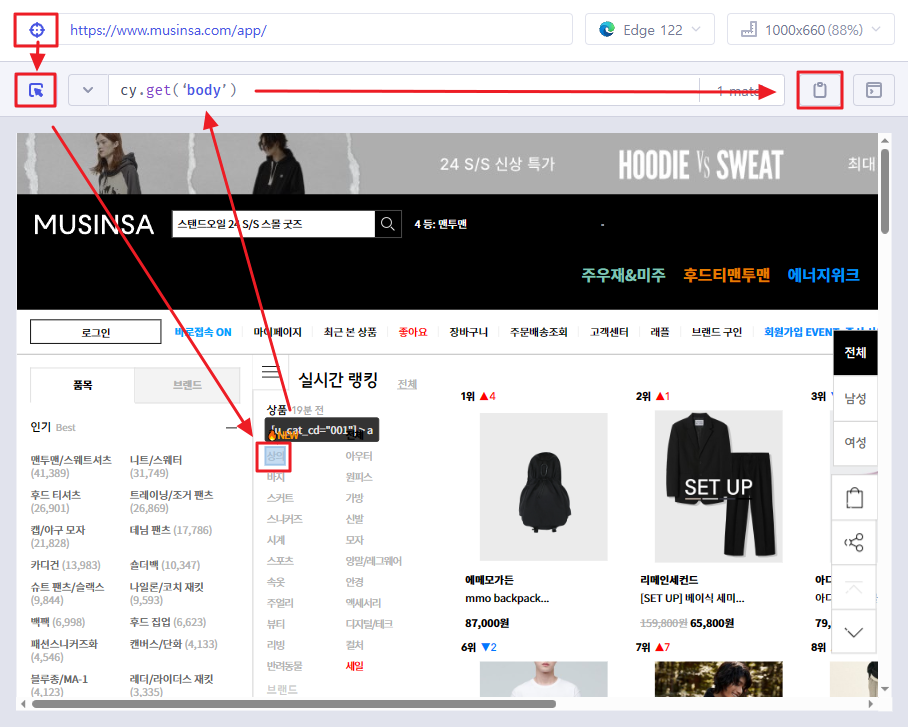This screenshot has width=908, height=727.
Task: Switch to the 브랜드 tab
Action: pos(187,385)
